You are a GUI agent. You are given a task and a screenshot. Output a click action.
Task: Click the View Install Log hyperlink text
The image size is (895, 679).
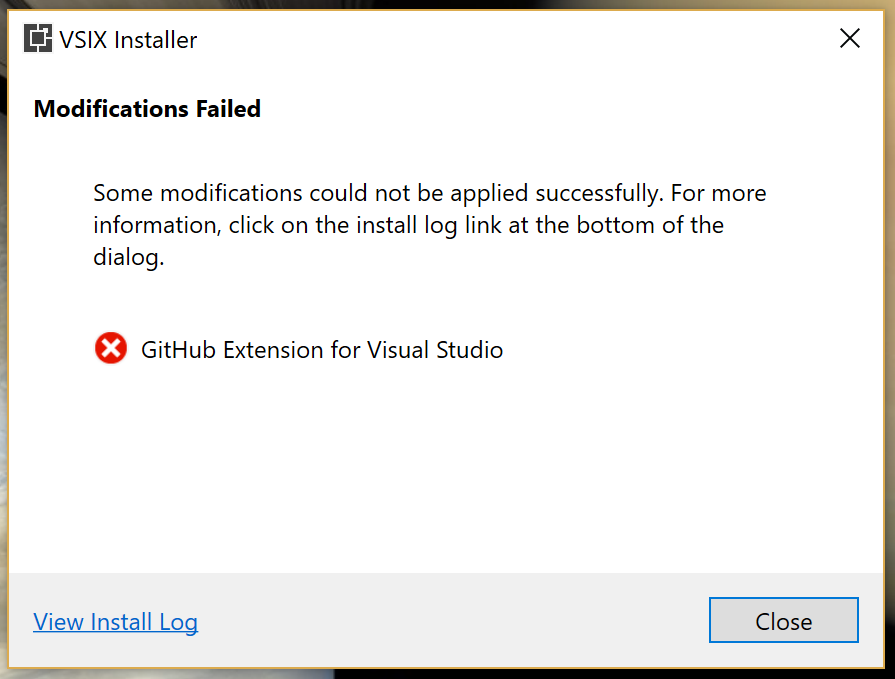(x=115, y=621)
